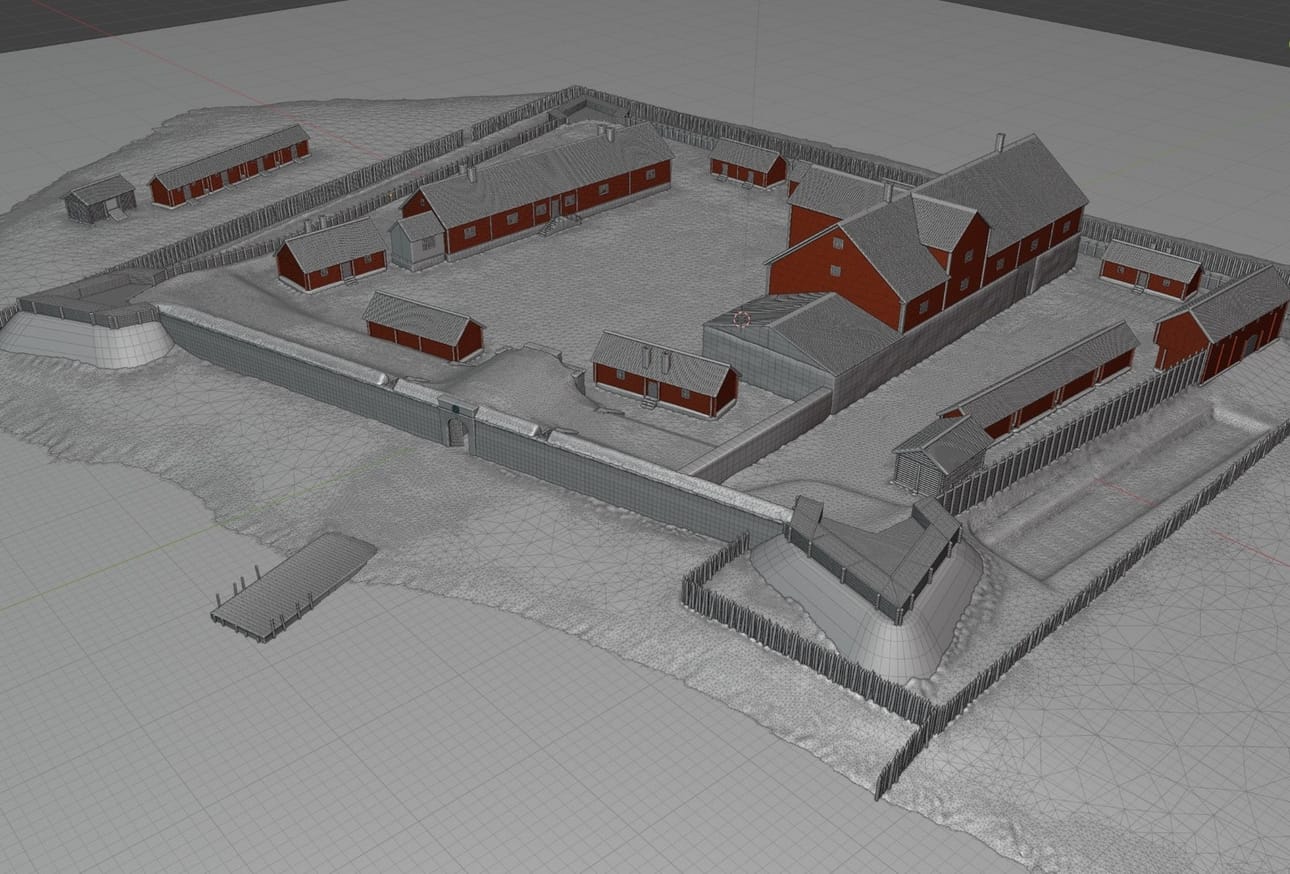
Task: Click the 3D cursor on the gray annex roof
Action: 741,319
